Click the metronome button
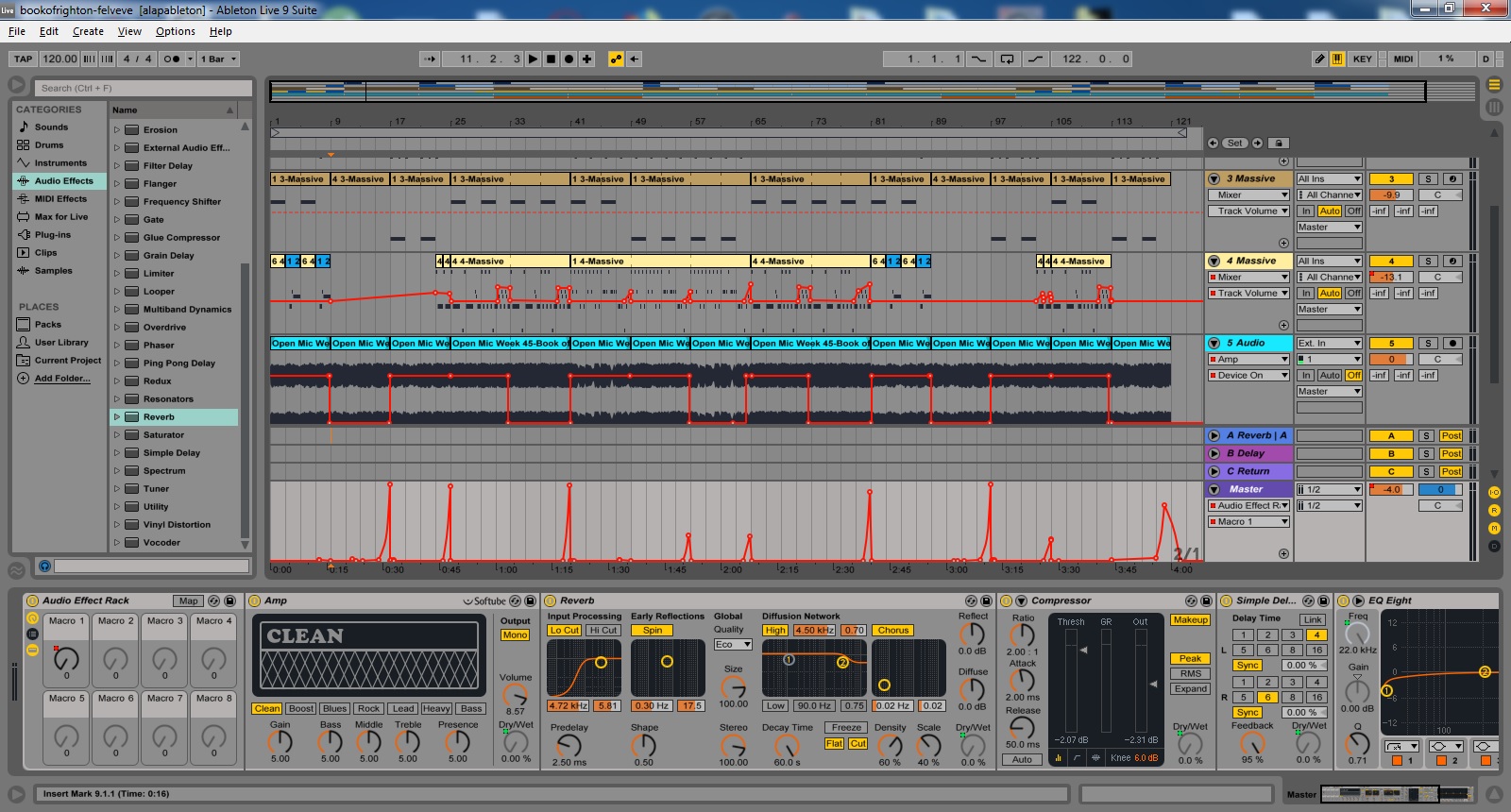 (171, 59)
